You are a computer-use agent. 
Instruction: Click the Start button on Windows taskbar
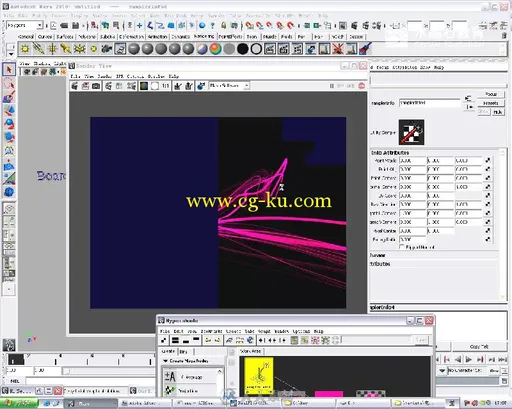(x=19, y=403)
